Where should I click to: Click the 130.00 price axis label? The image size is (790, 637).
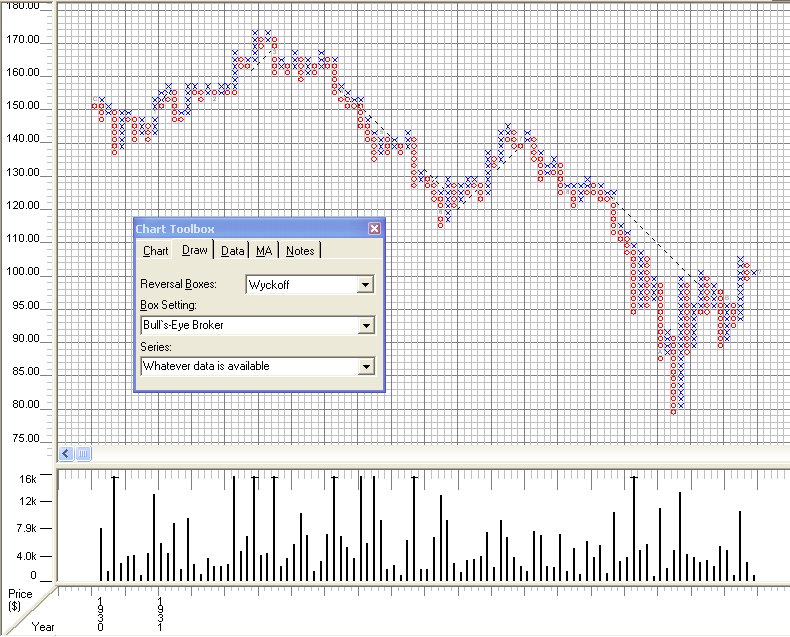point(23,172)
